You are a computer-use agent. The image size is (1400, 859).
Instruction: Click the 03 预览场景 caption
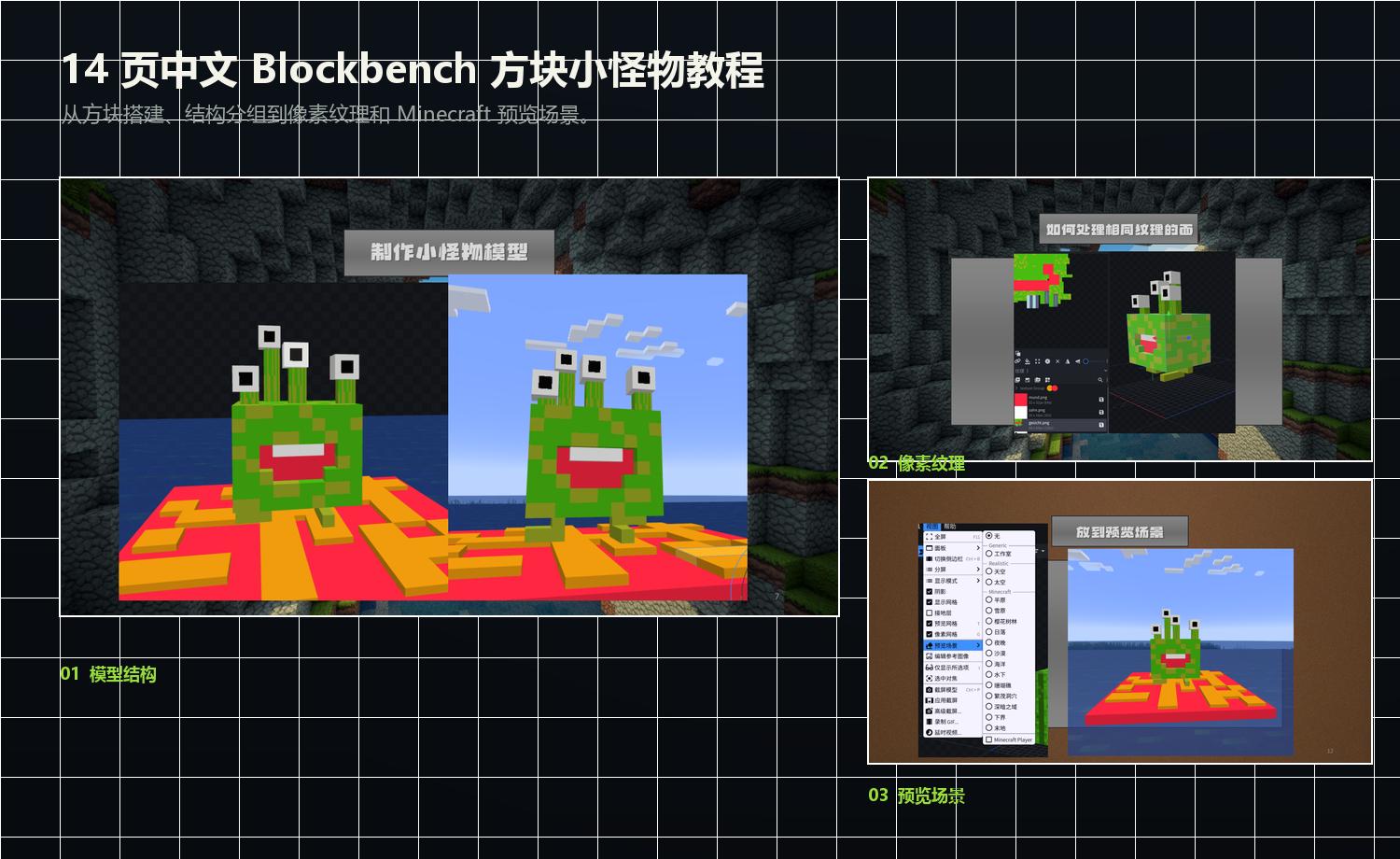tap(917, 796)
